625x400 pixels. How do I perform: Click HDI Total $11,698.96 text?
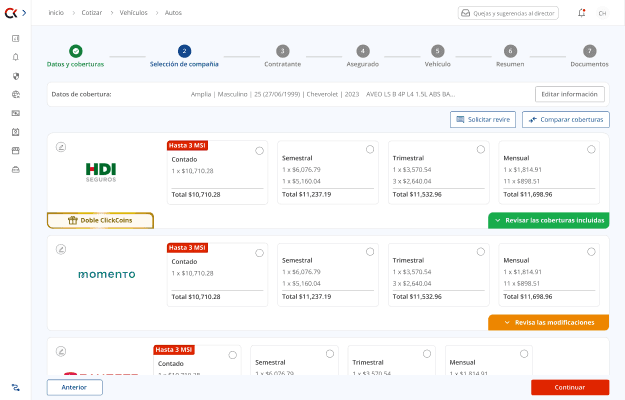[x=528, y=194]
